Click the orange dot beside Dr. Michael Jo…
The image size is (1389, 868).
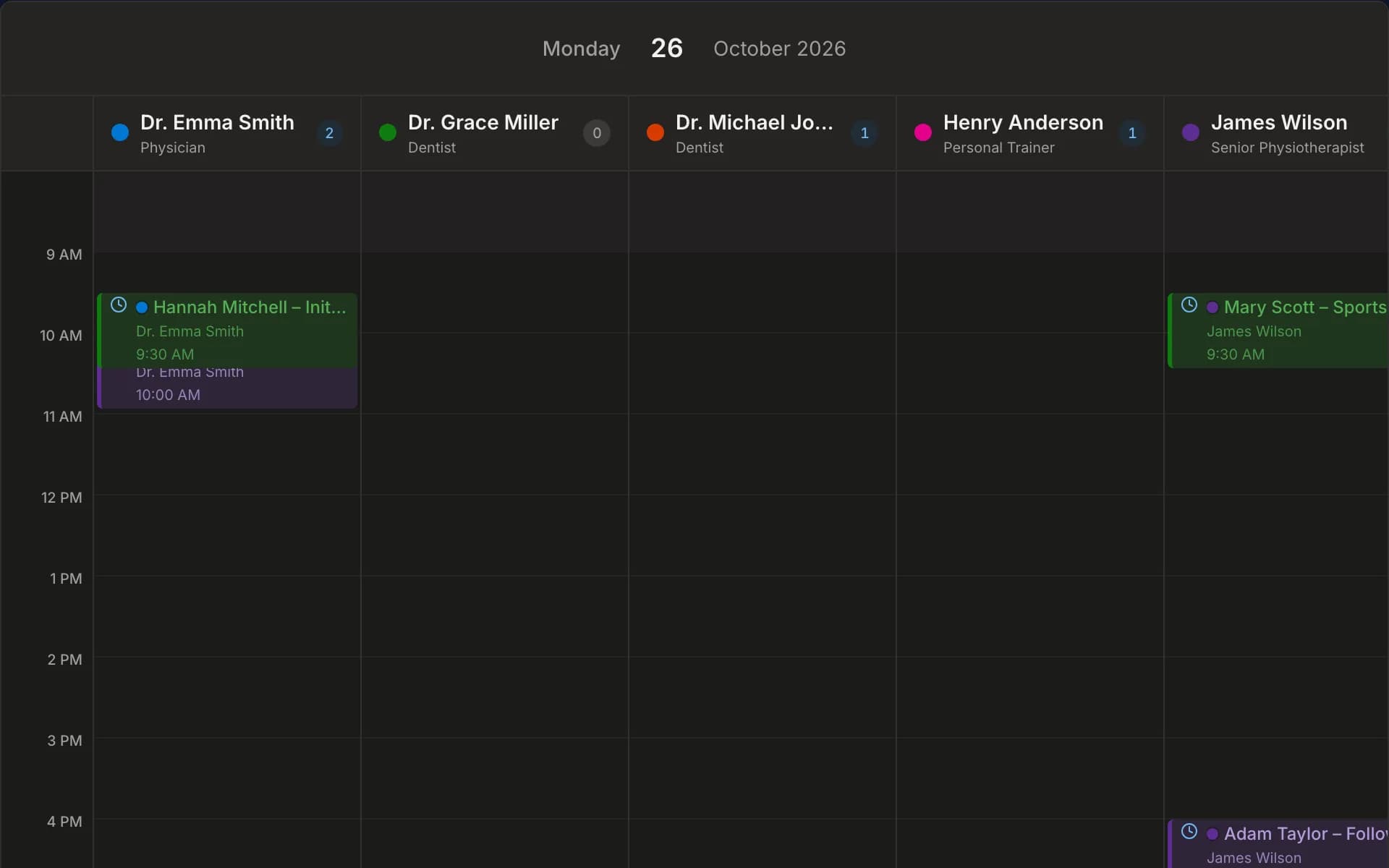tap(655, 132)
